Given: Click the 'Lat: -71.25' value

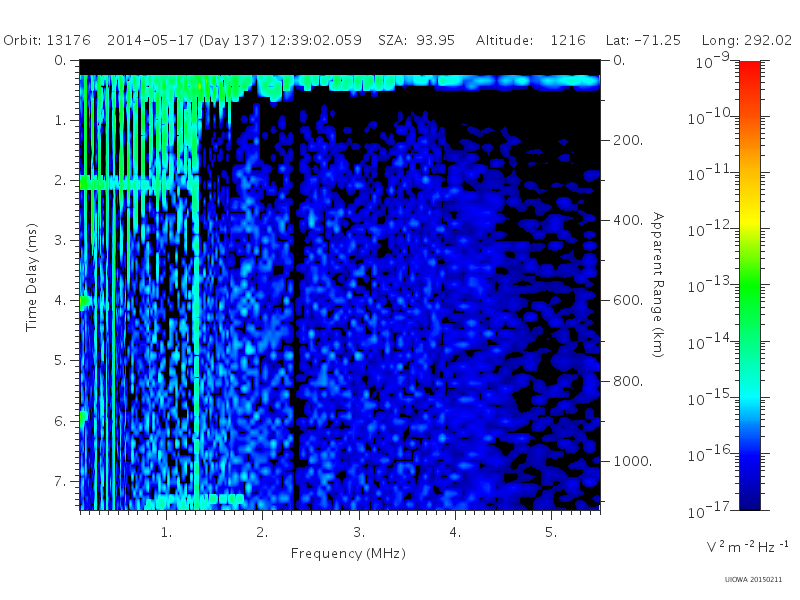Looking at the screenshot, I should coord(643,40).
